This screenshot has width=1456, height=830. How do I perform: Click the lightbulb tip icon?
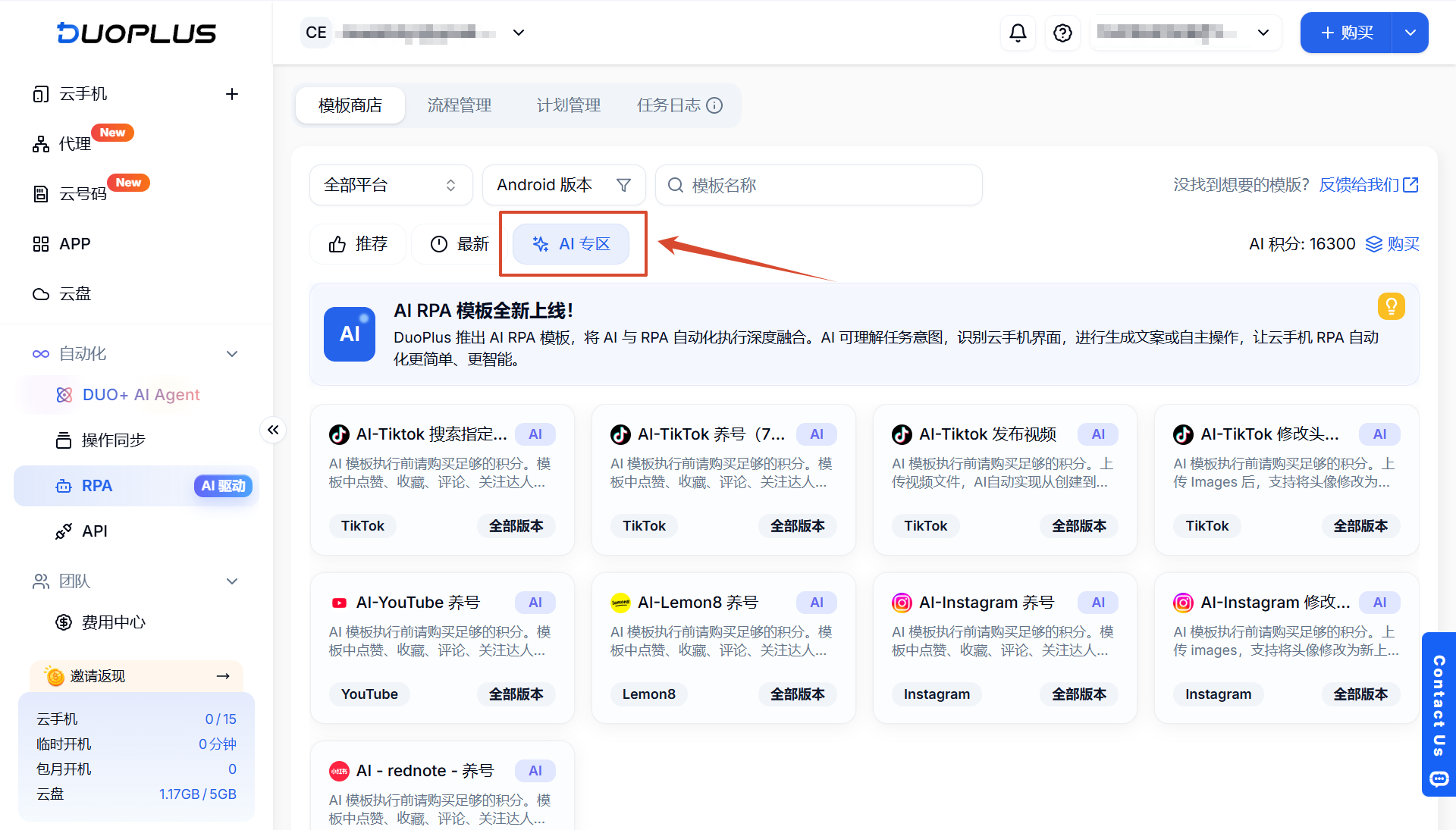[1392, 306]
